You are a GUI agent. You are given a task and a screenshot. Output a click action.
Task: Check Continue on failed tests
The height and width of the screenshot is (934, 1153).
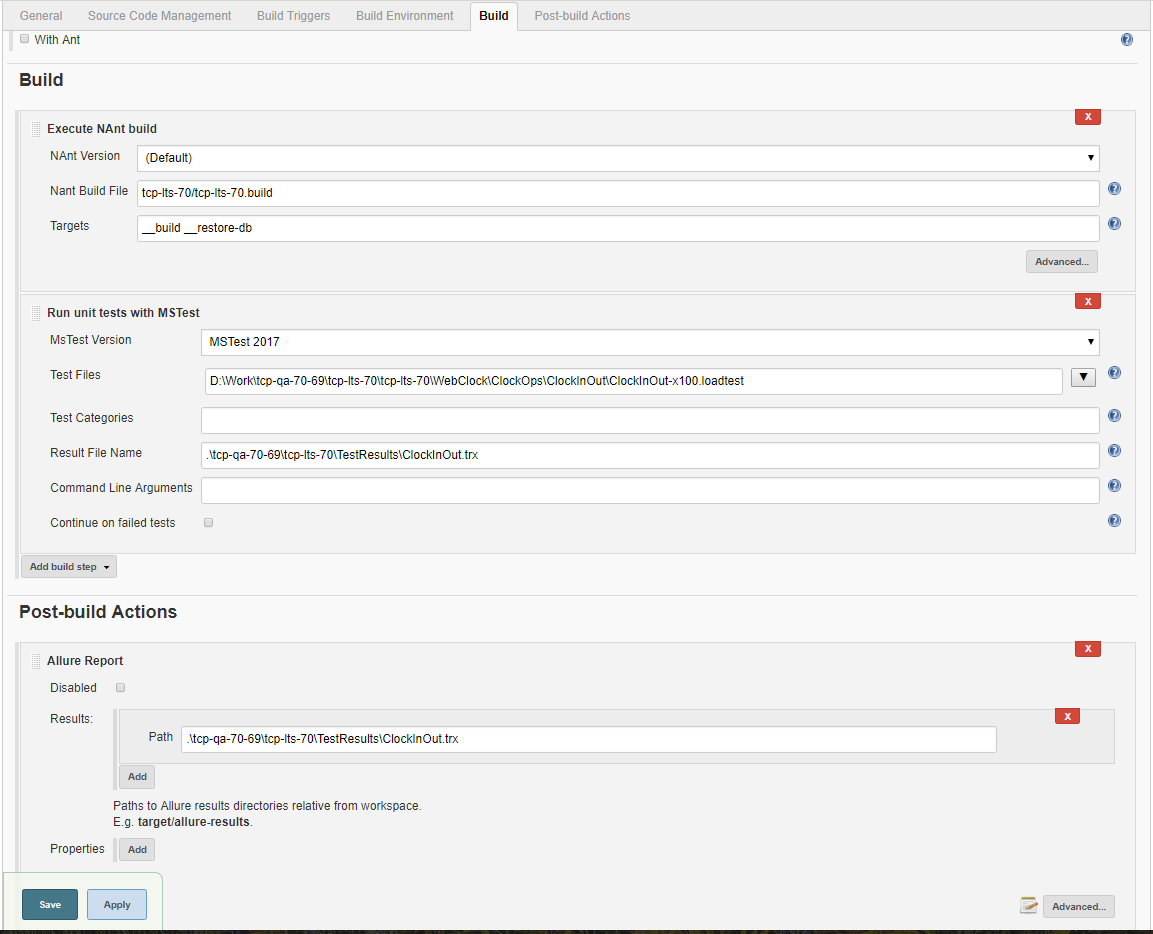[208, 522]
